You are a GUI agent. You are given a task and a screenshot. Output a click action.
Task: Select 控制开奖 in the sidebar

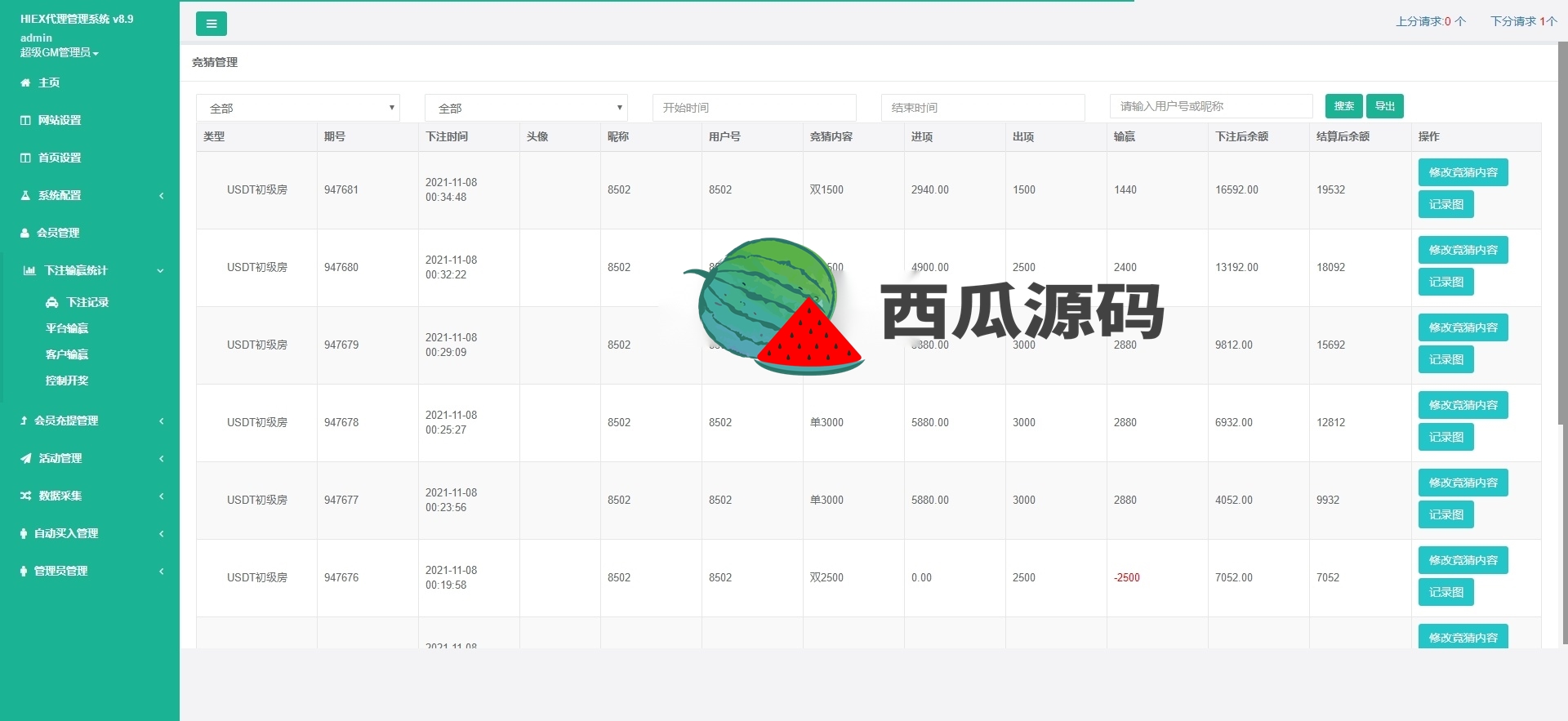point(67,381)
